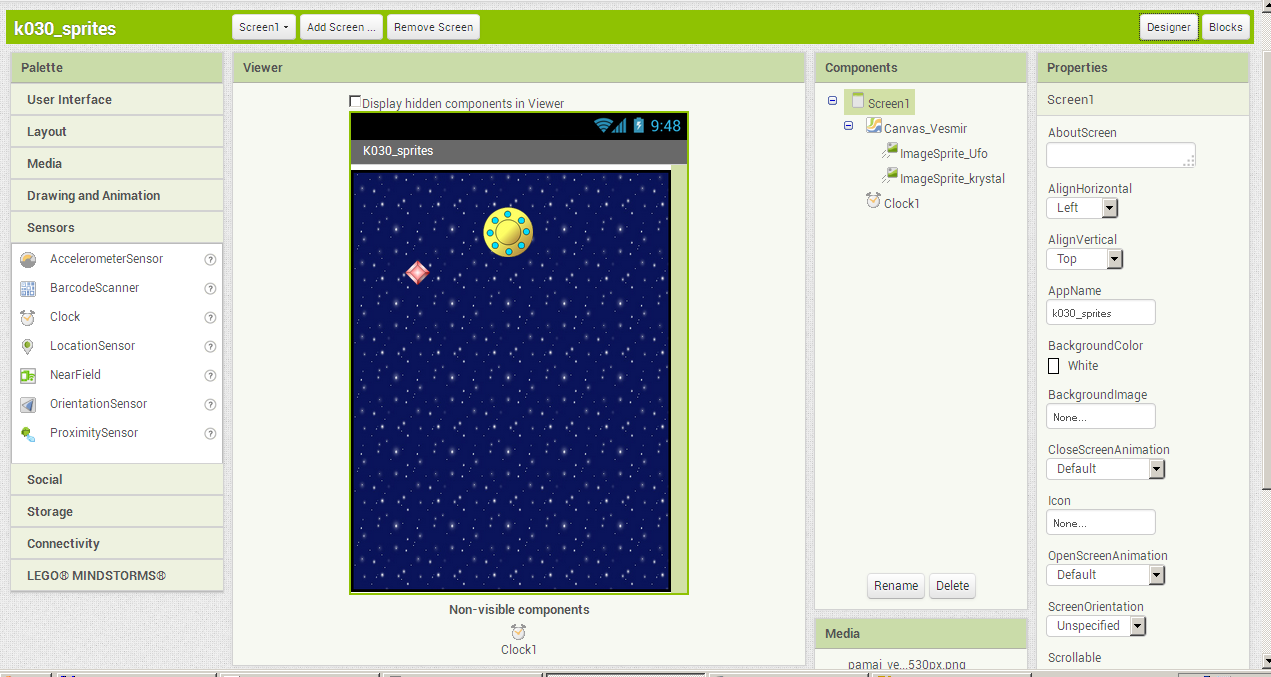The width and height of the screenshot is (1271, 677).
Task: Open help icon next to Clock
Action: [x=210, y=317]
